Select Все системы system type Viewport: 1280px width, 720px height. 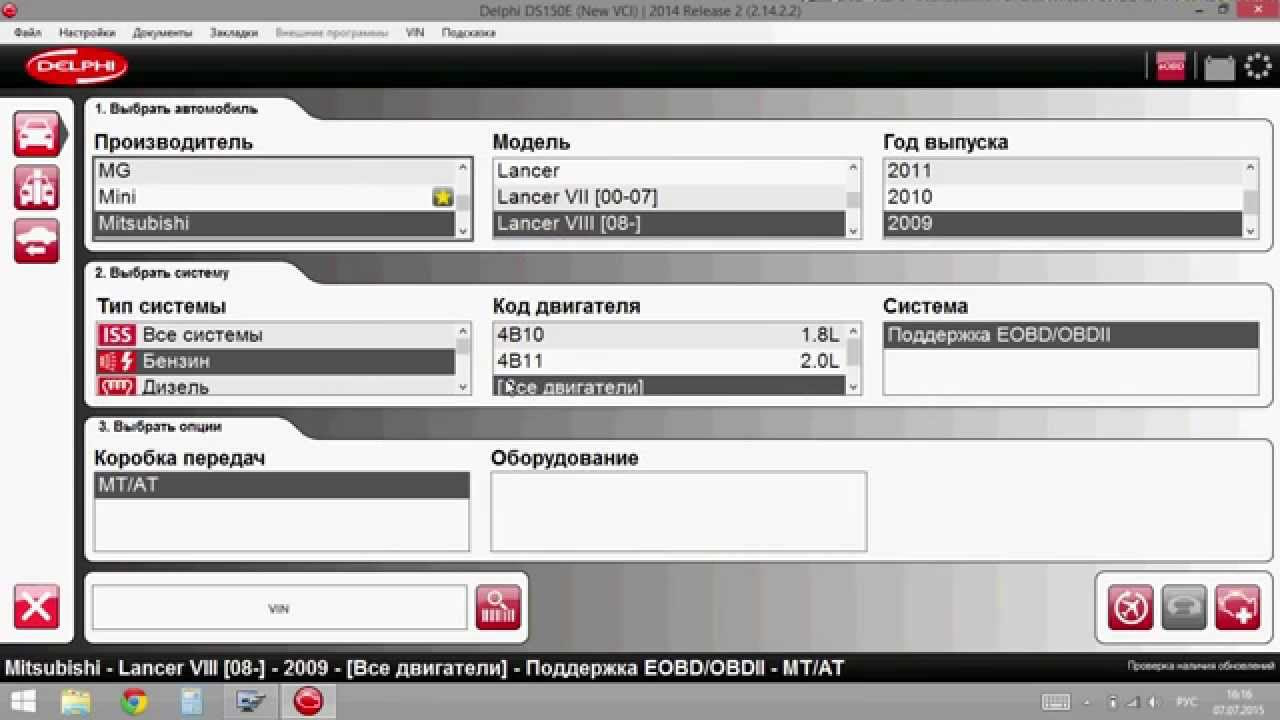click(275, 335)
